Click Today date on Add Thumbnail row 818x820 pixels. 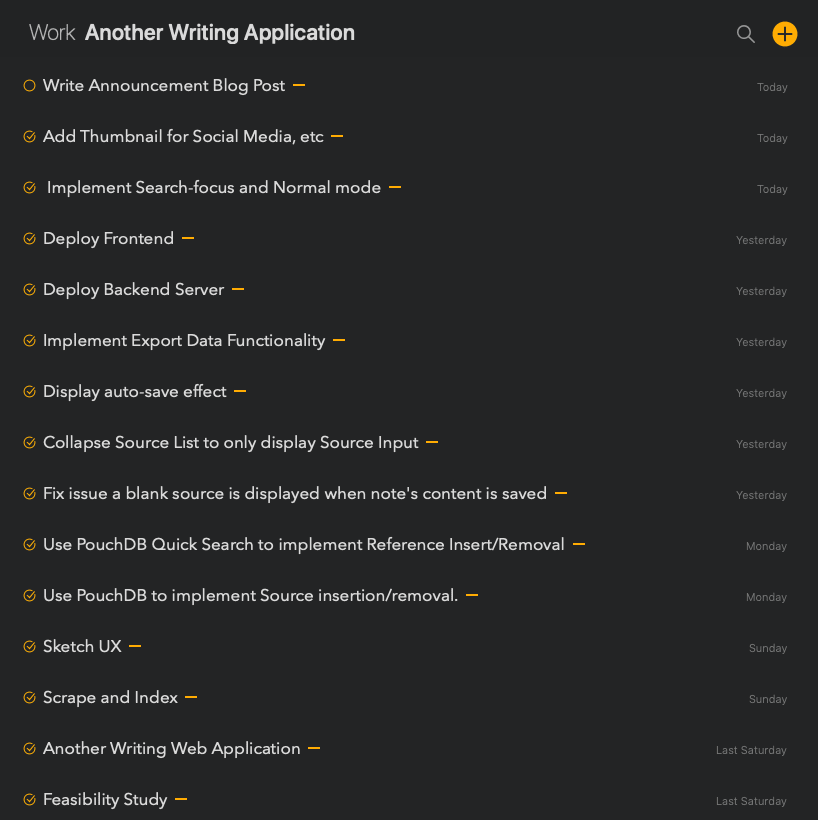coord(772,139)
